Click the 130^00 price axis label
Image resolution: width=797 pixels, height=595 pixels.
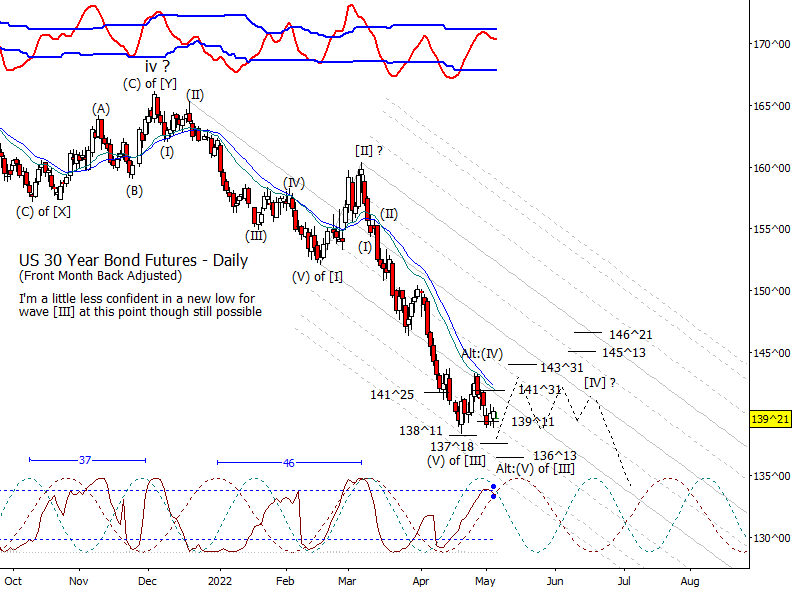(x=772, y=538)
